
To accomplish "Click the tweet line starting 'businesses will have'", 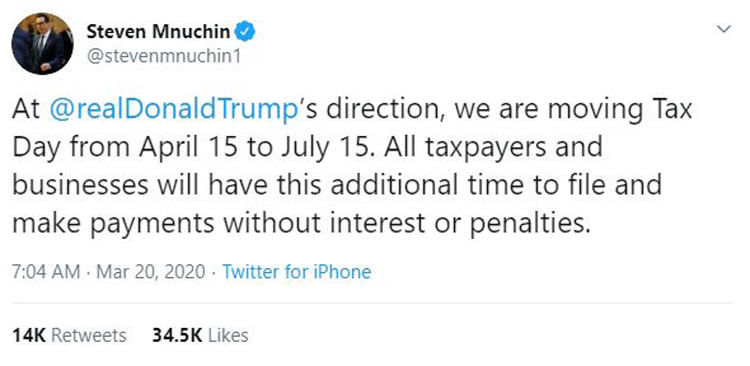I will pos(337,186).
